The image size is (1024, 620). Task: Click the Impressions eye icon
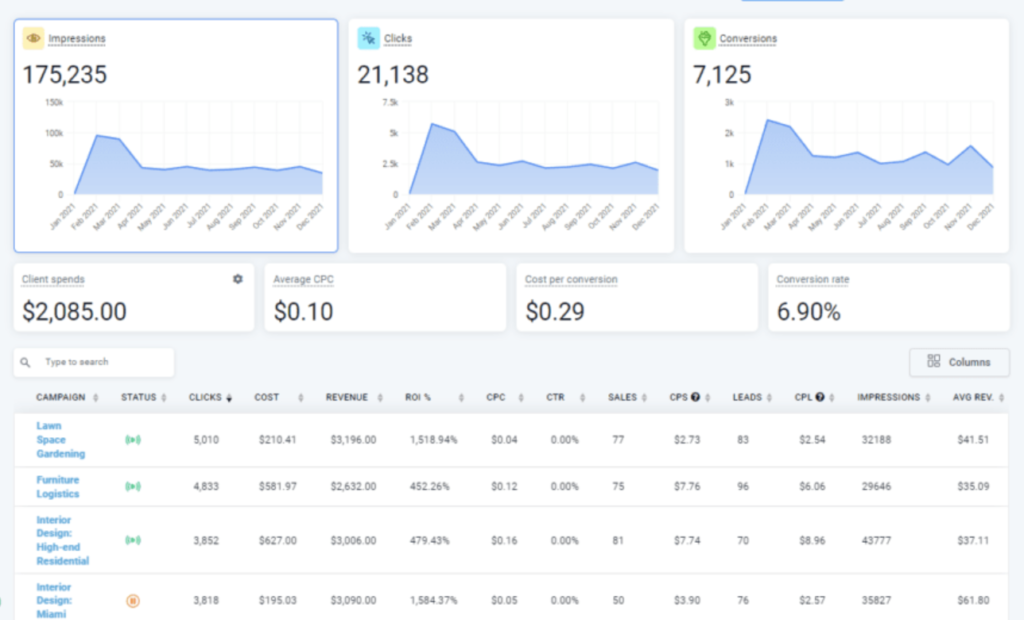31,37
